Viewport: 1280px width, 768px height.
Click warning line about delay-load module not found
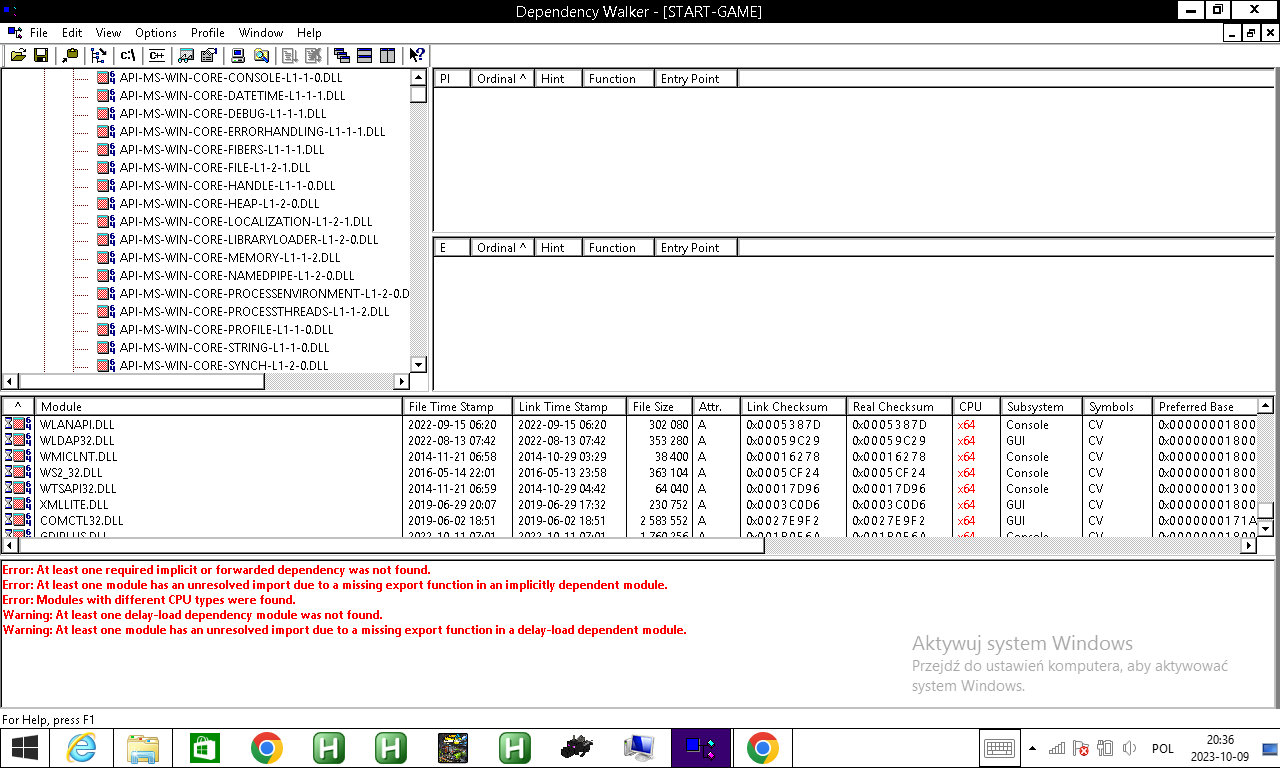coord(192,615)
